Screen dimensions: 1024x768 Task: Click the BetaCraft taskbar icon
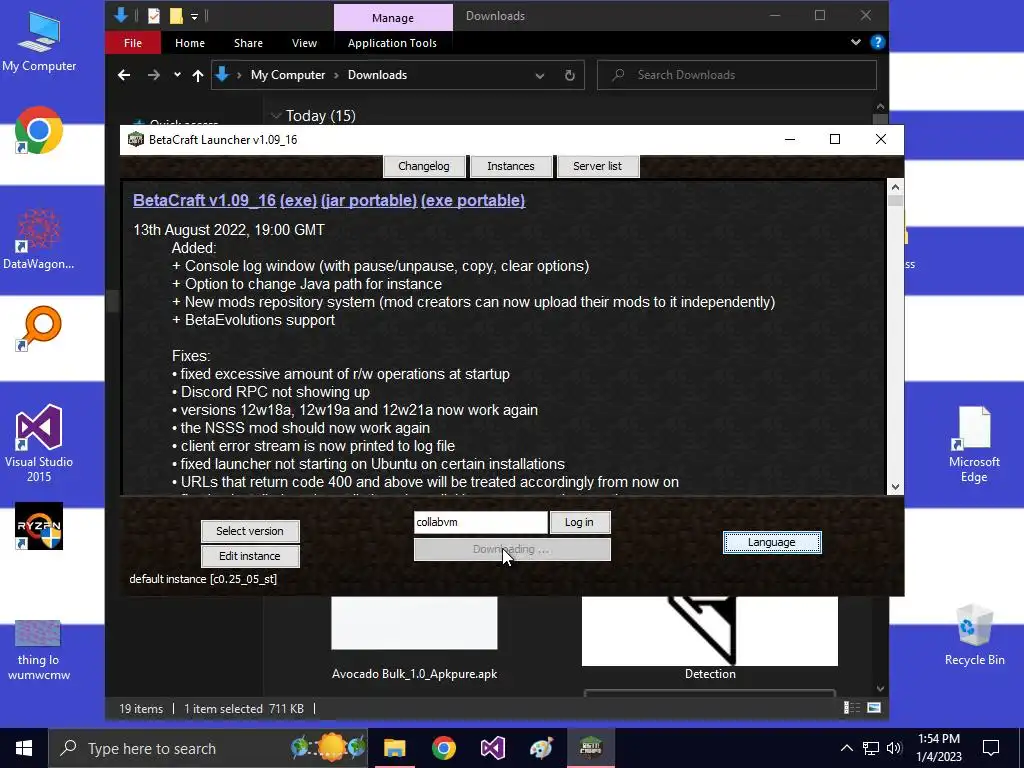pos(590,748)
